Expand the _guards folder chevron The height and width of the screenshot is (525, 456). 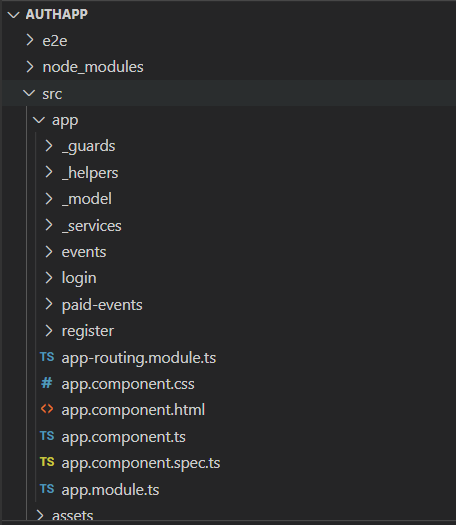[49, 146]
